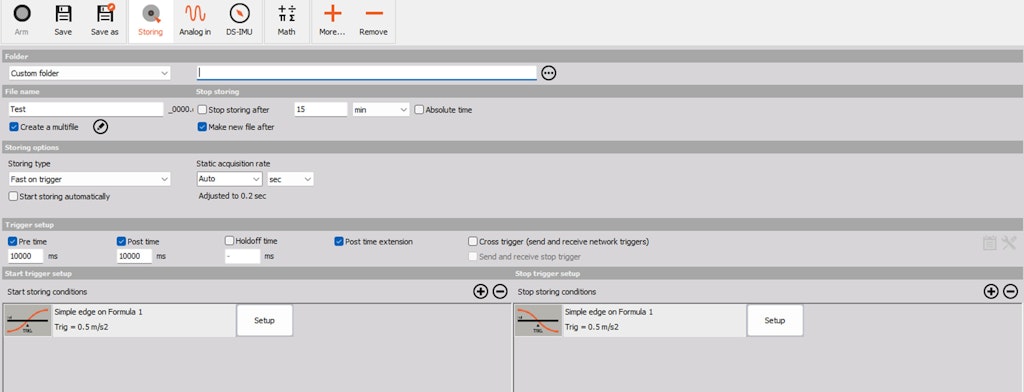
Task: Toggle the Pre time checkbox
Action: pos(13,241)
